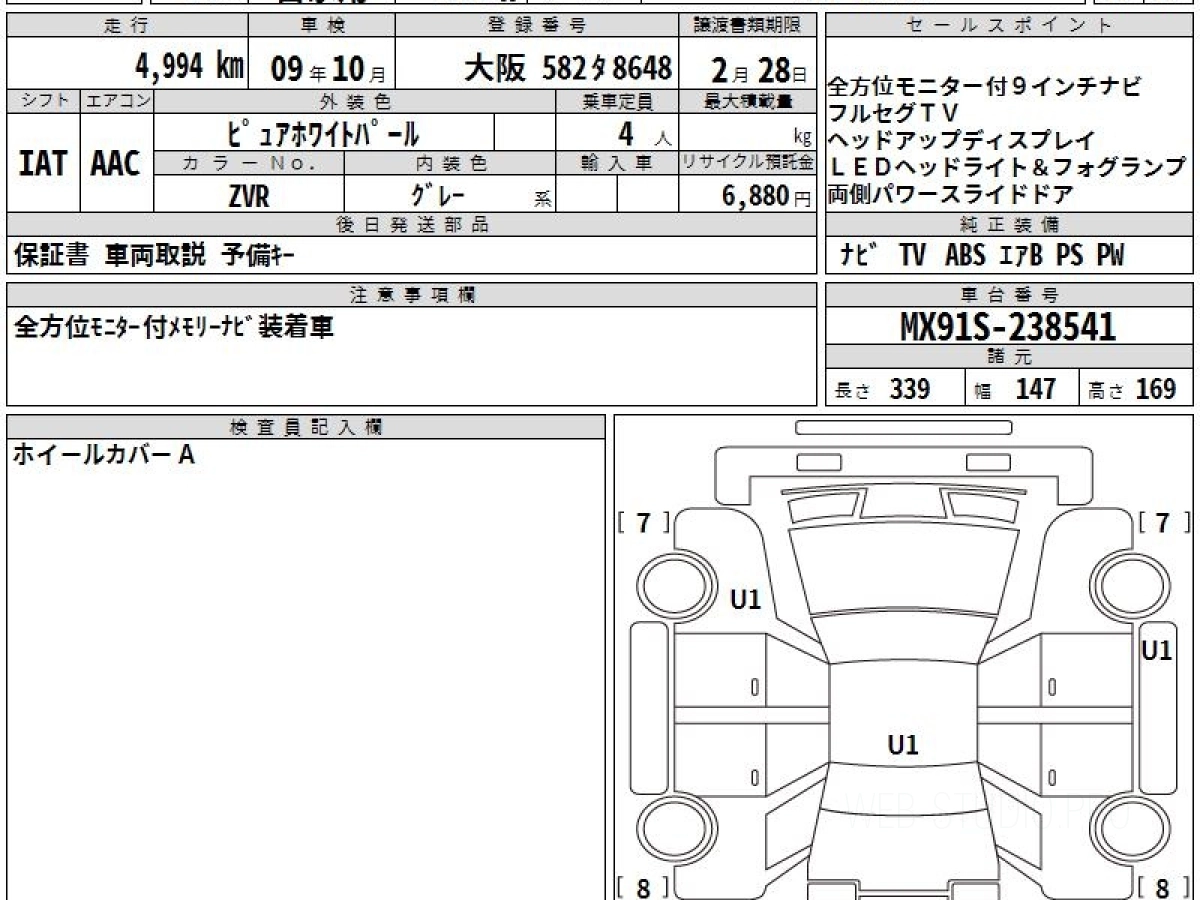Click the chassis number MX91S-238541
The height and width of the screenshot is (900, 1200).
(1008, 326)
